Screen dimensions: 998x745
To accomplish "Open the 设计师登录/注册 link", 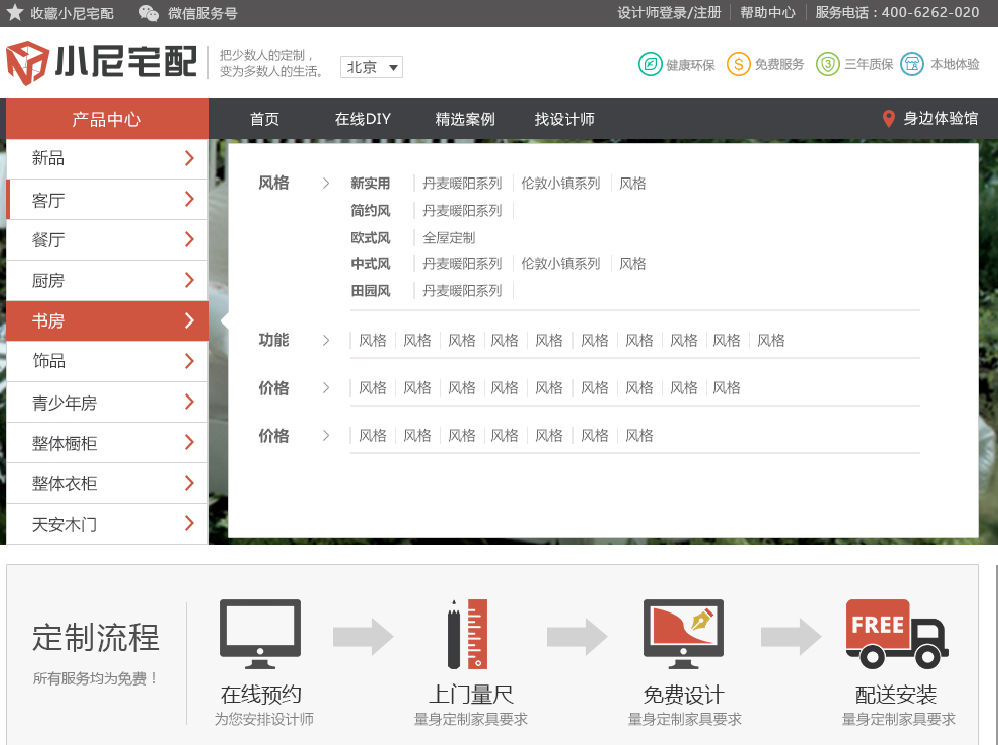I will click(669, 13).
